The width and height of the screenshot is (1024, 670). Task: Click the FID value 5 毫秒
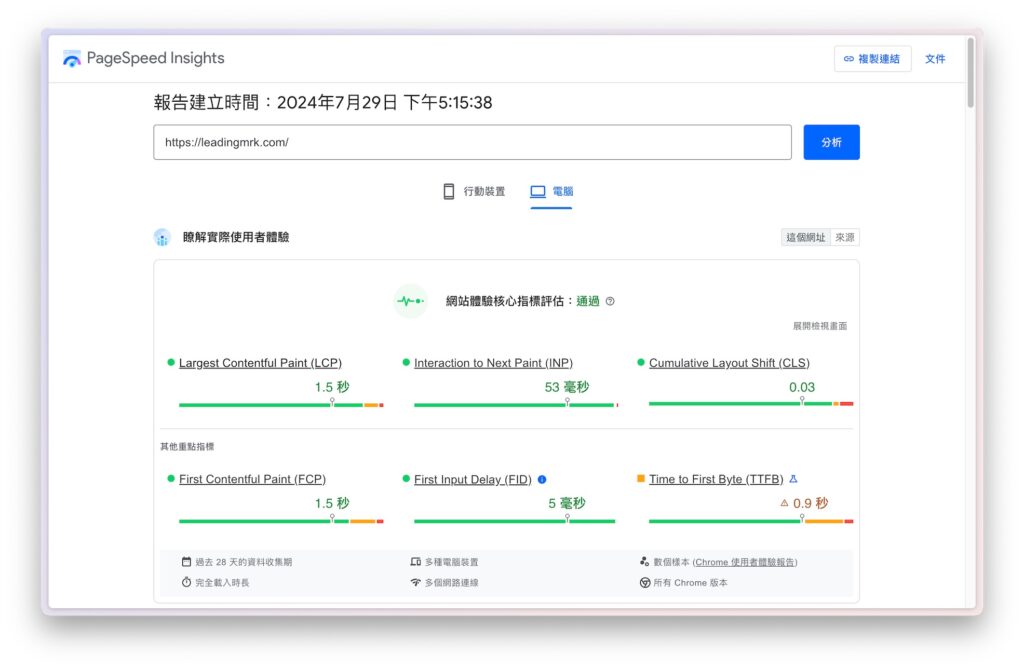(x=567, y=503)
